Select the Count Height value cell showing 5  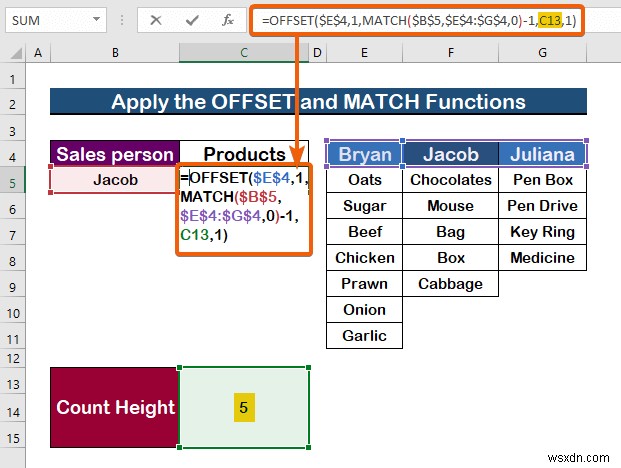244,407
